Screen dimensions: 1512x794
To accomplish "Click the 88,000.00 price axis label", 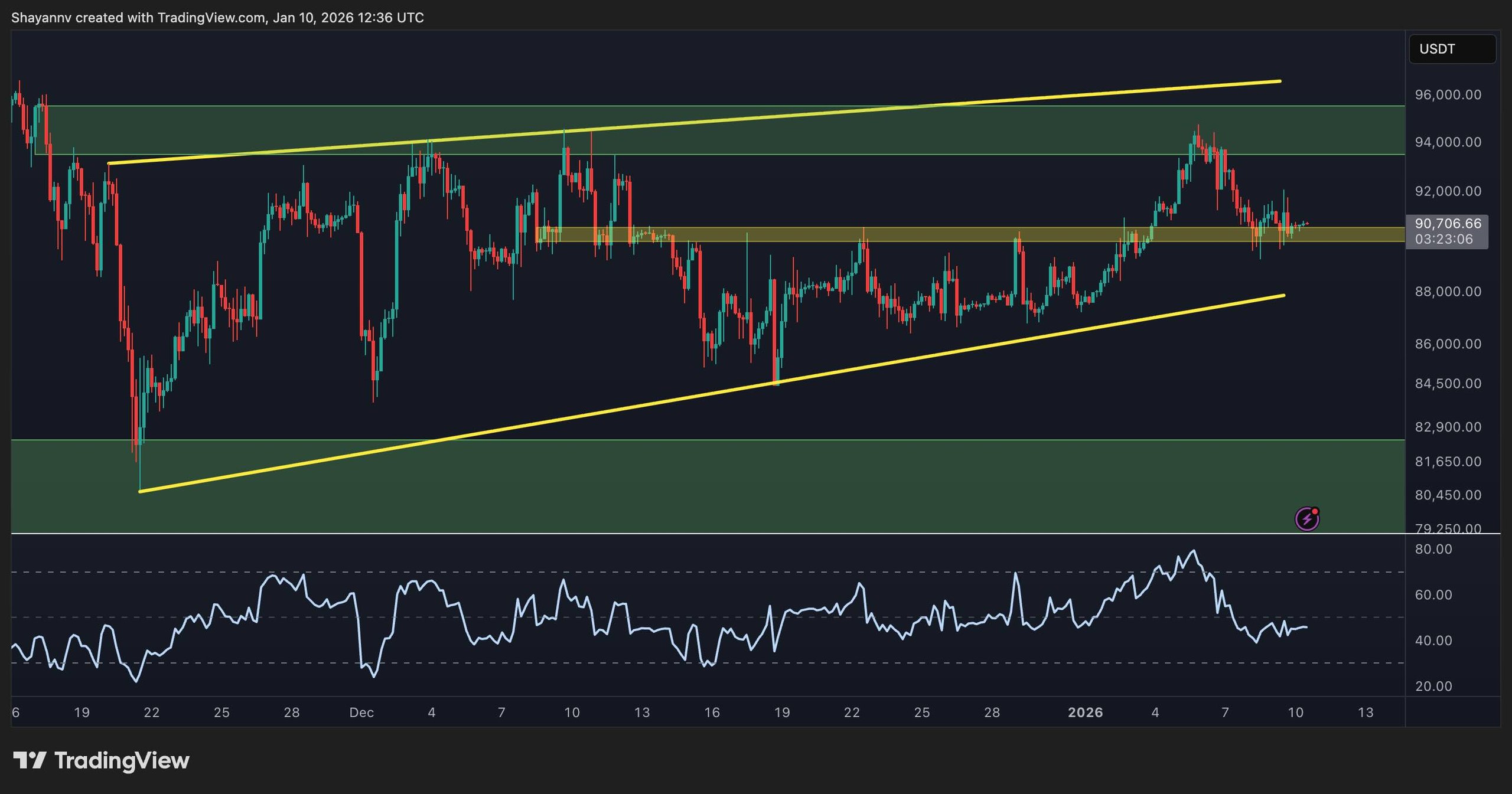I will (1448, 292).
